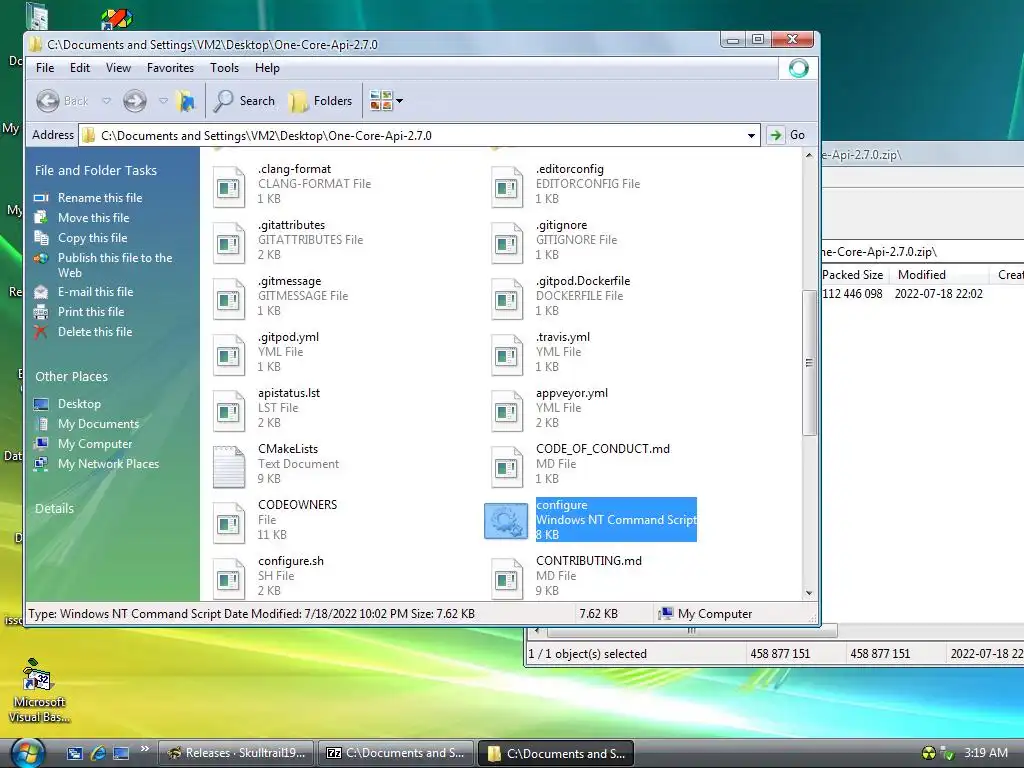Screen dimensions: 1024x768
Task: Click E-mail this file task
Action: (95, 292)
